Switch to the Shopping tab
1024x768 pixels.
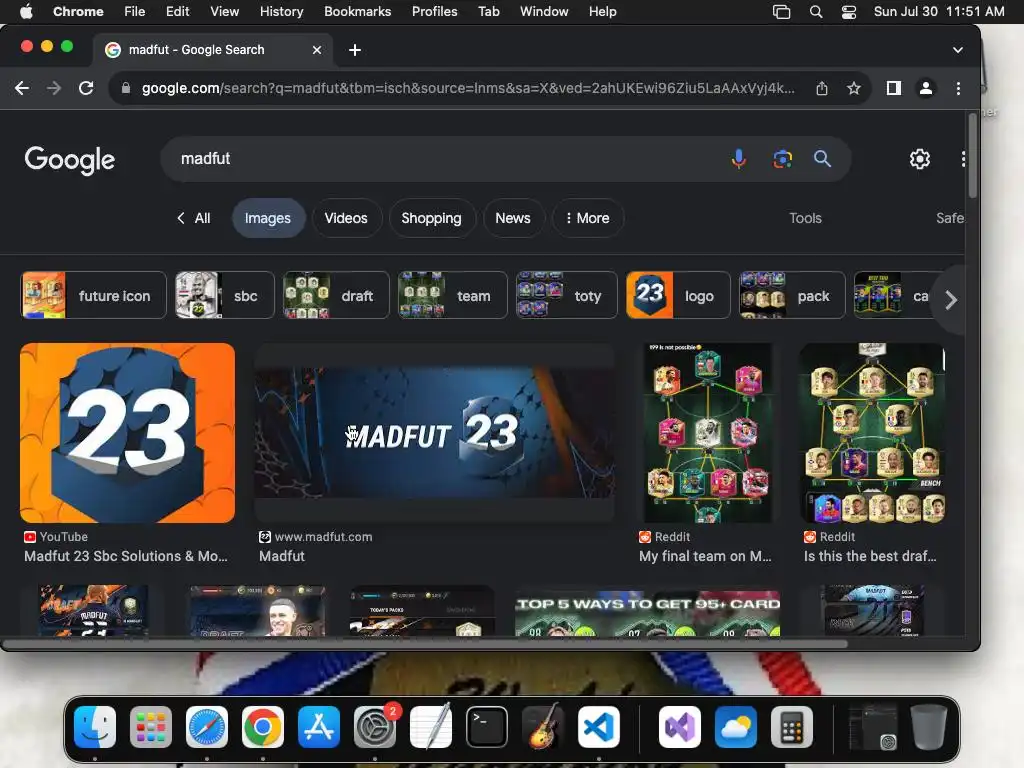click(x=431, y=218)
